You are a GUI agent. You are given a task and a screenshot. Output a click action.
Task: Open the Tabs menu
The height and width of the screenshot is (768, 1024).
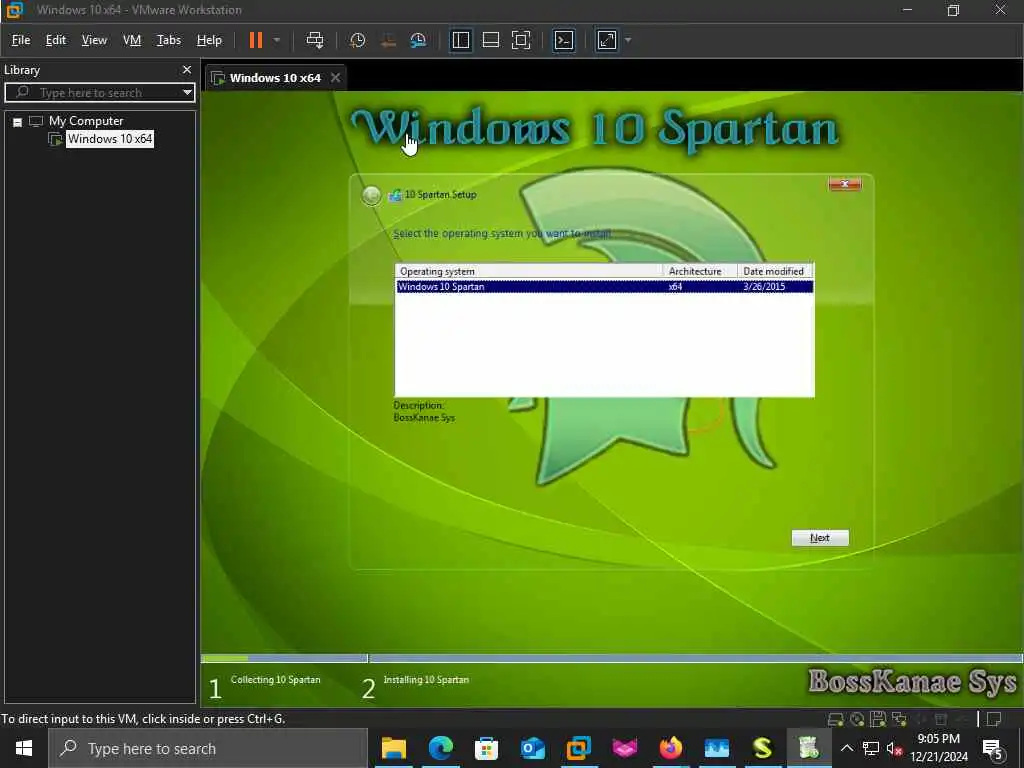tap(168, 40)
